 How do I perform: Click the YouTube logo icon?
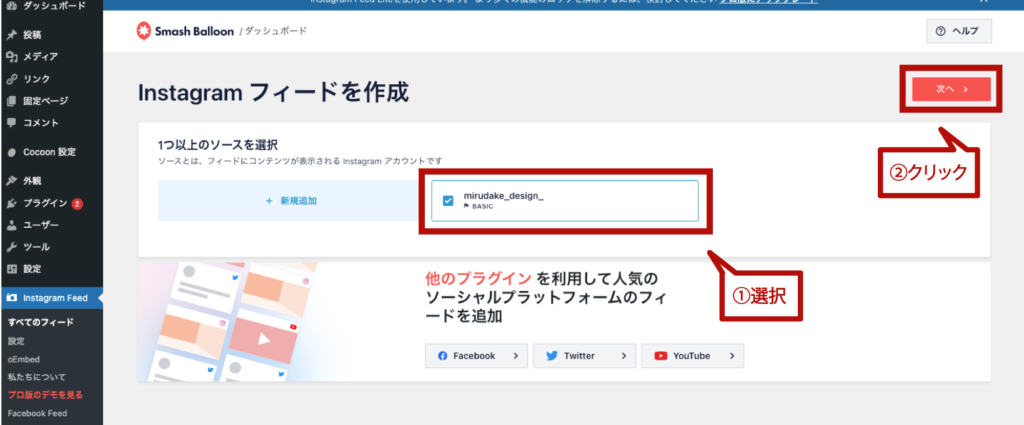point(661,356)
